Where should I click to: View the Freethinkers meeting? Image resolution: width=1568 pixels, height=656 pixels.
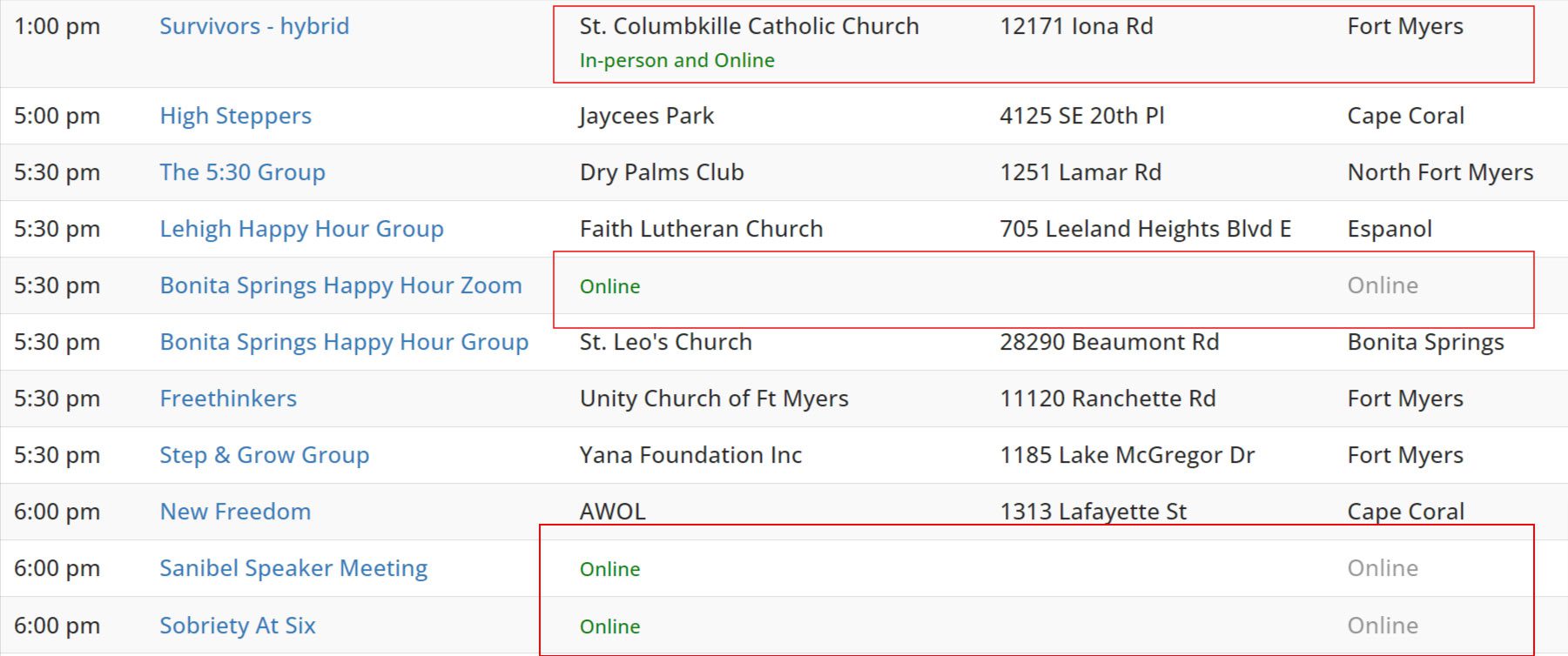(228, 398)
